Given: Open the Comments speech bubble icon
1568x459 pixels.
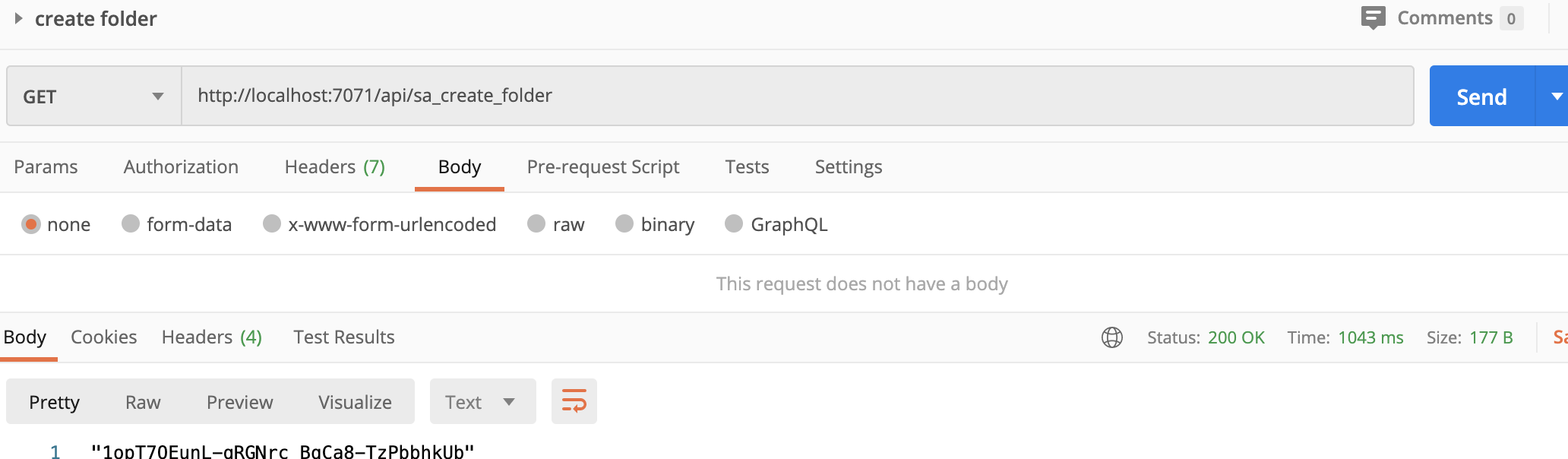Looking at the screenshot, I should tap(1373, 17).
